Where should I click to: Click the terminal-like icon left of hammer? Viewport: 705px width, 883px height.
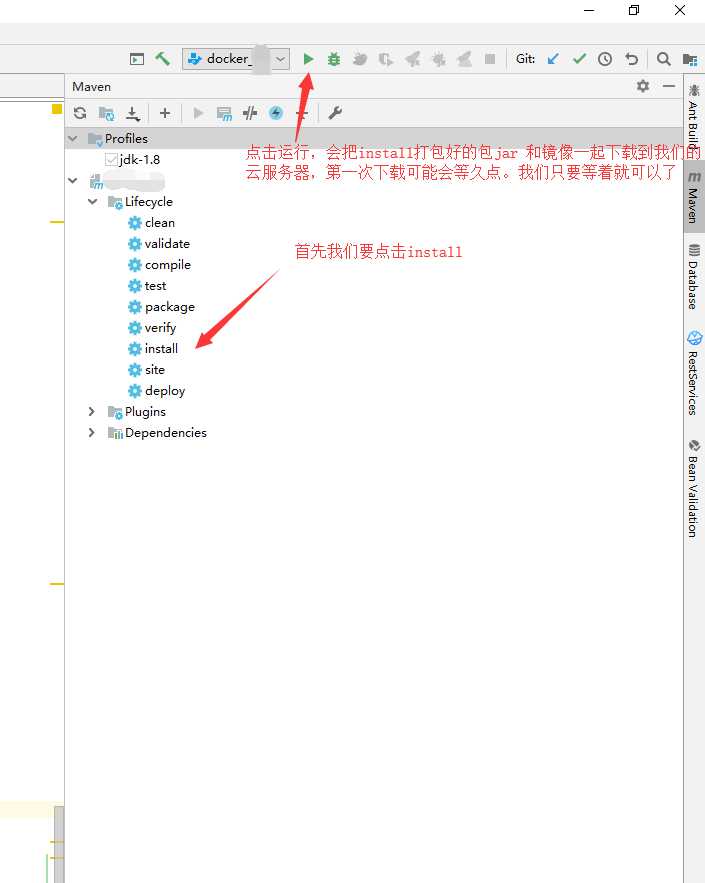pos(137,59)
